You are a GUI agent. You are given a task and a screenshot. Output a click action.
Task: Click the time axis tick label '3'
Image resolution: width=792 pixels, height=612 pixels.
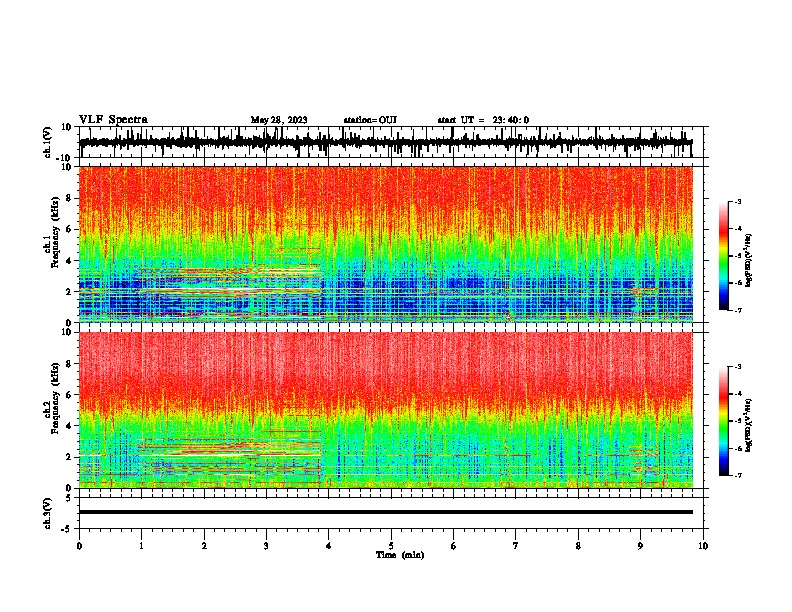[x=266, y=546]
